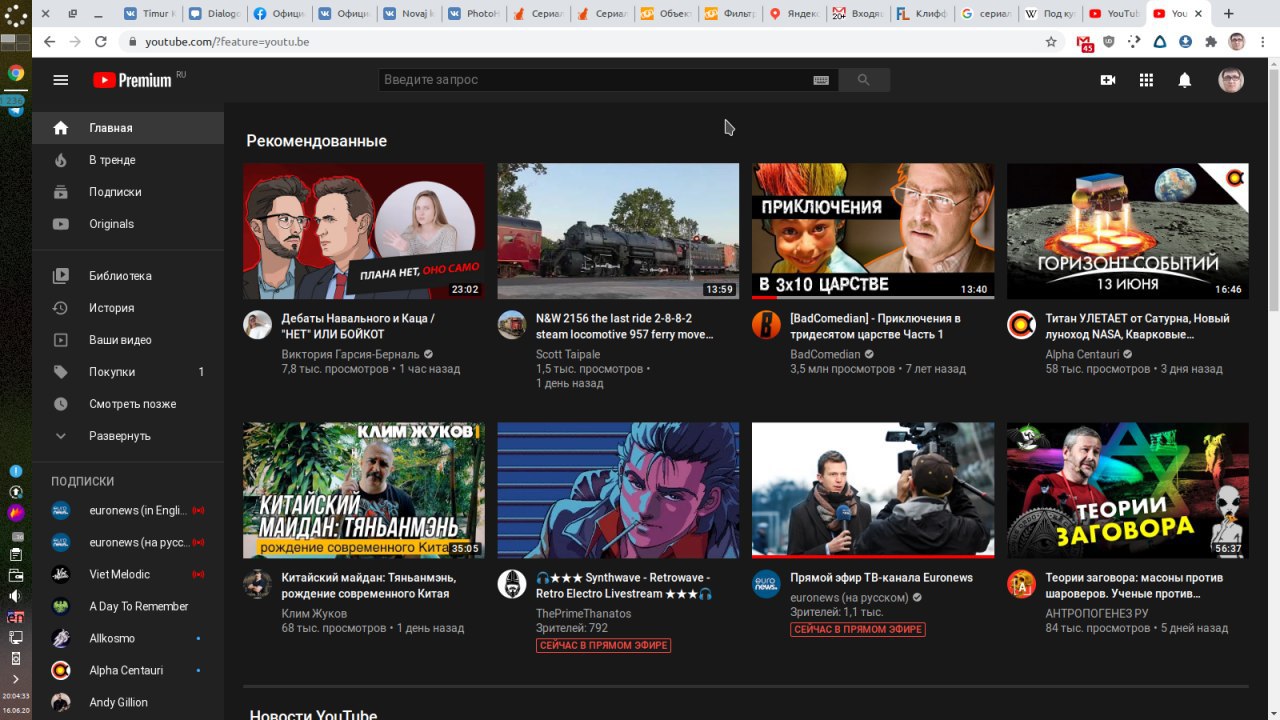Open the account avatar menu in YouTube header

point(1231,80)
